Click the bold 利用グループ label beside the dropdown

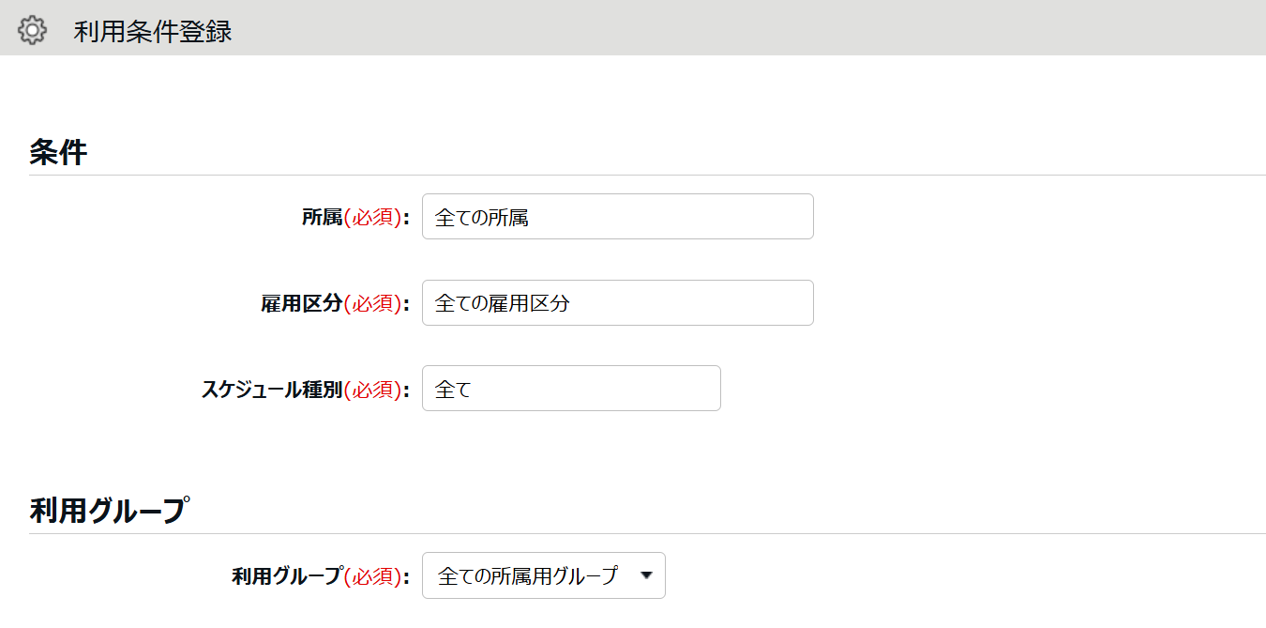(288, 576)
